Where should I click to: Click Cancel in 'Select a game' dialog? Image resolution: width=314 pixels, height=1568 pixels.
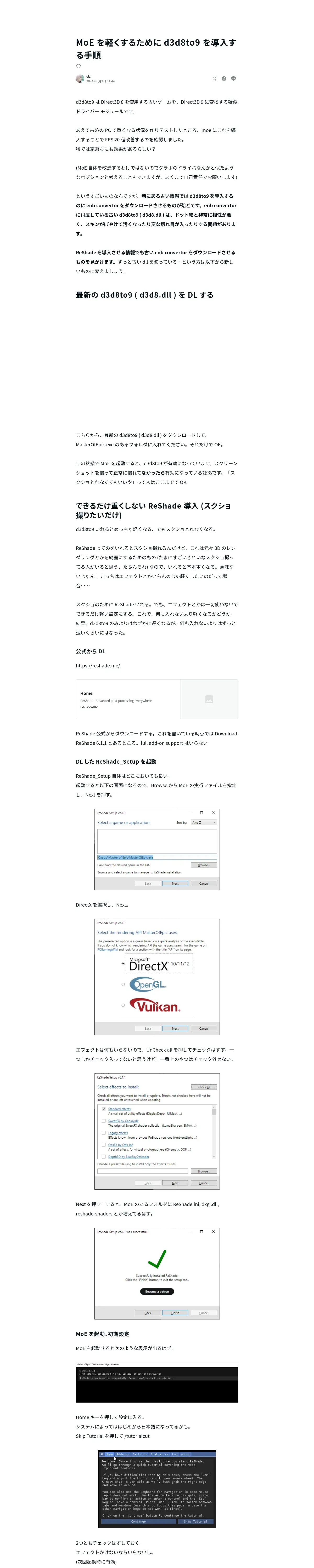point(204,883)
